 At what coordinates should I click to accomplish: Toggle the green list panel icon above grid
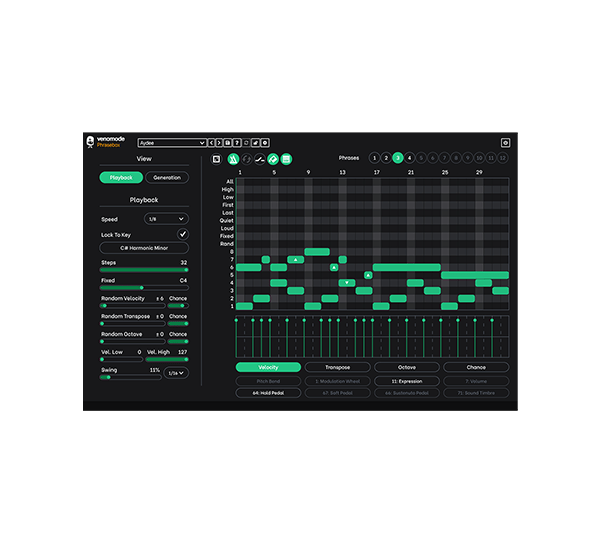pyautogui.click(x=286, y=159)
